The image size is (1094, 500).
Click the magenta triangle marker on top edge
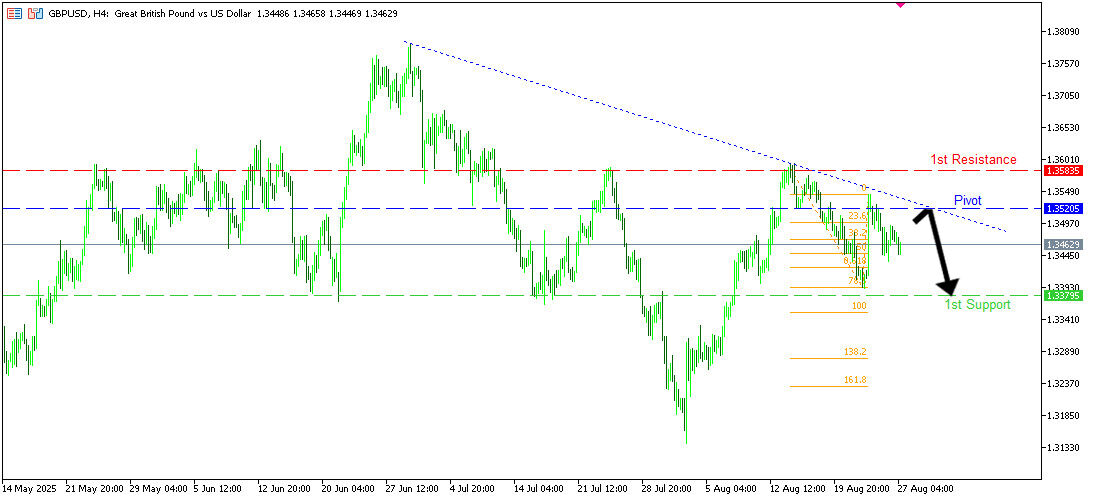click(x=900, y=4)
